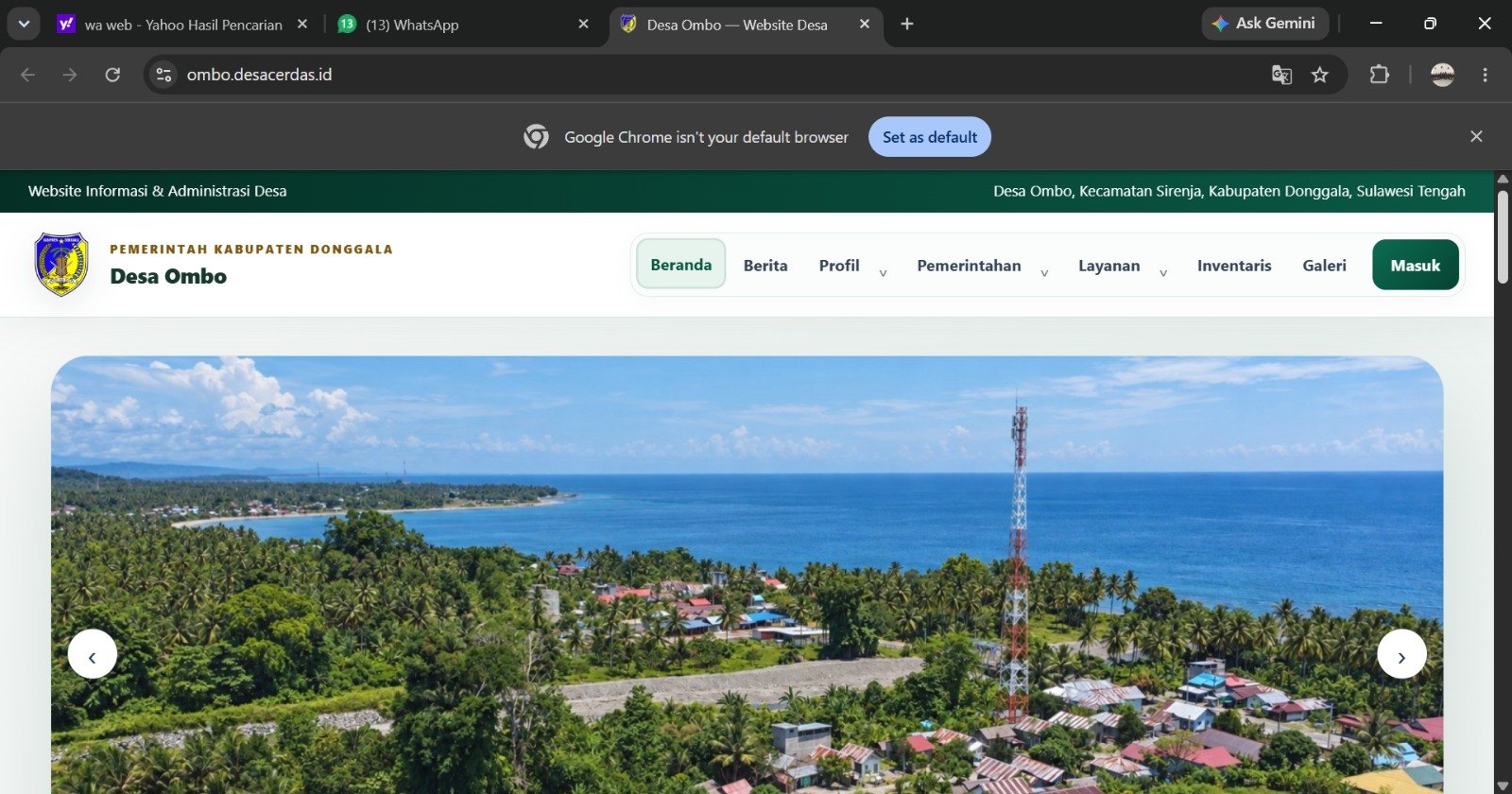Click the Set as default button
The height and width of the screenshot is (794, 1512).
(x=930, y=137)
